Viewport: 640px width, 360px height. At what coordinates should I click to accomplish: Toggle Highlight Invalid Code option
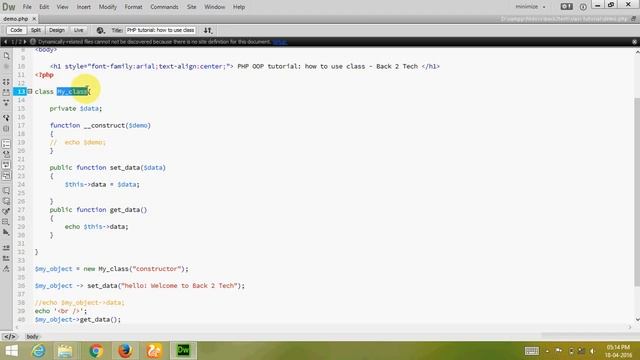6,154
